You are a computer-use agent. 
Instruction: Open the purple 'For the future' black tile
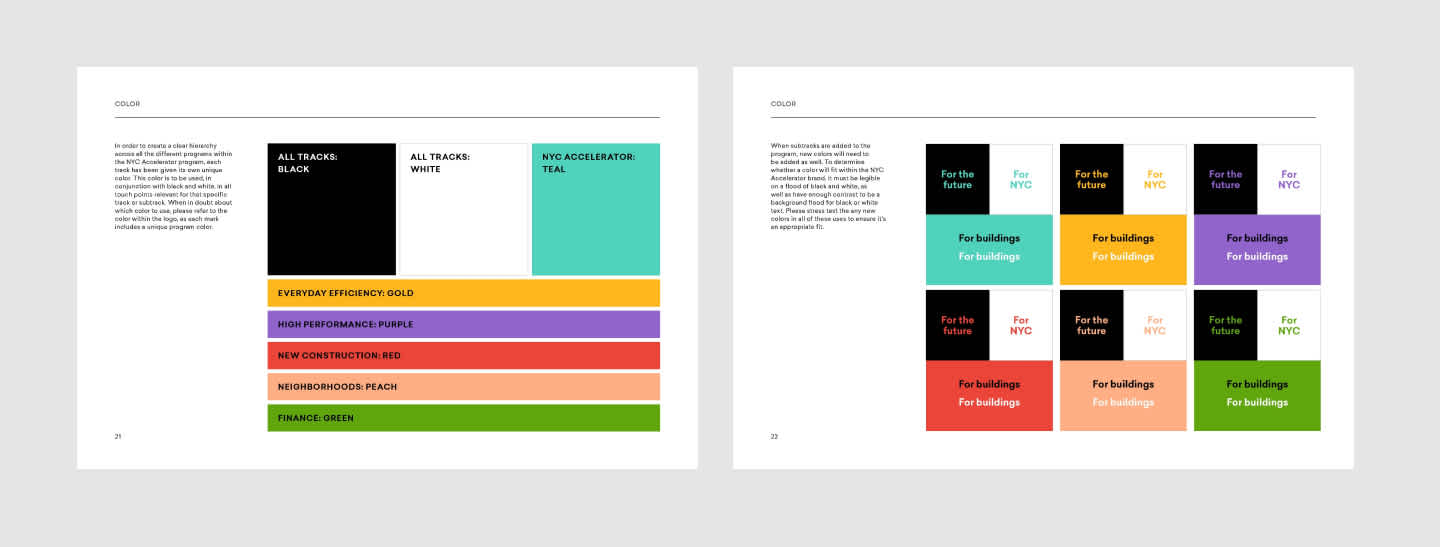[1225, 179]
